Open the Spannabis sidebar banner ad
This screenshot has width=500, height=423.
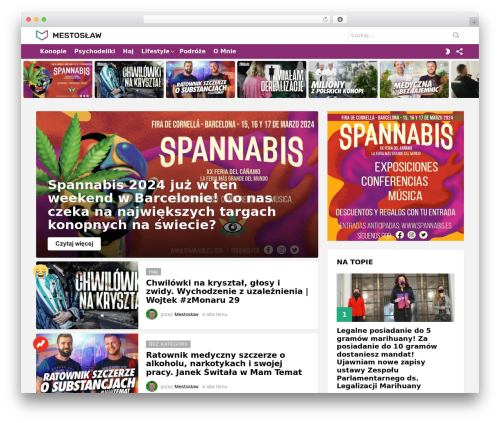point(395,176)
